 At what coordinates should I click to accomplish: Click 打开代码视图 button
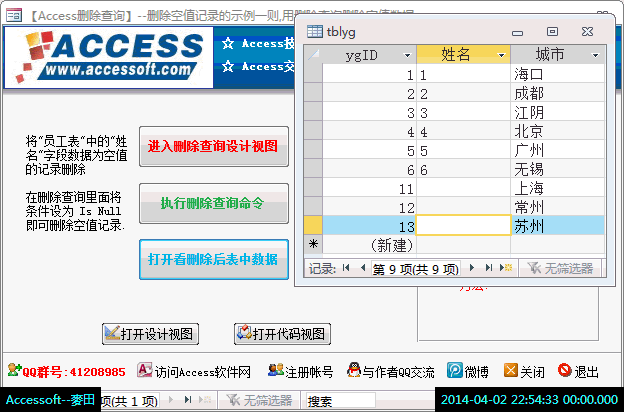[282, 334]
